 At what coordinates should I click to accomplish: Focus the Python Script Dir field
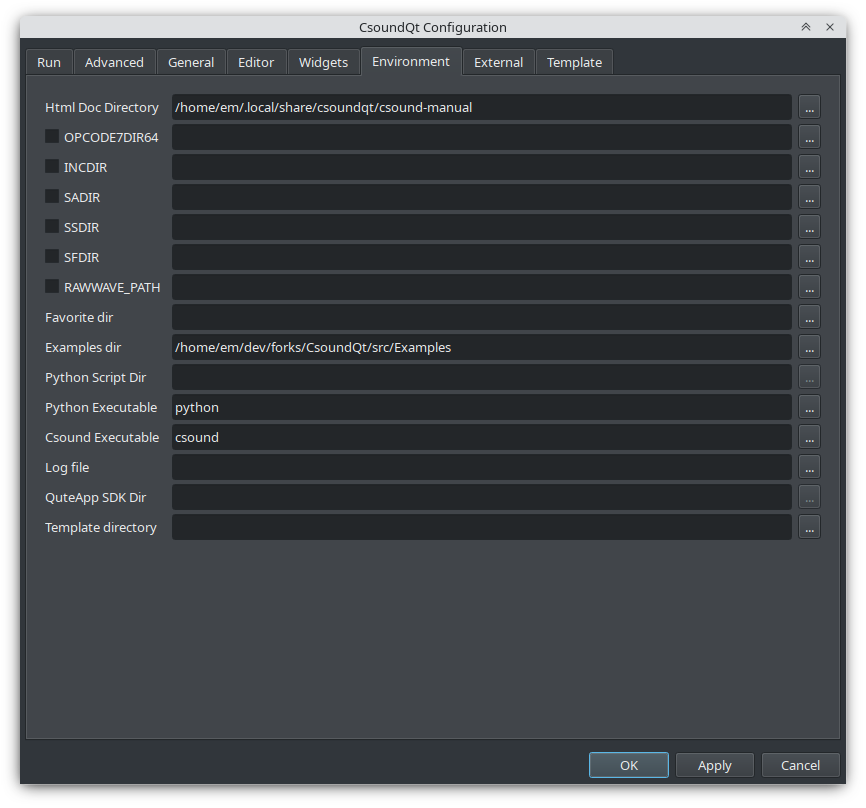pyautogui.click(x=482, y=377)
